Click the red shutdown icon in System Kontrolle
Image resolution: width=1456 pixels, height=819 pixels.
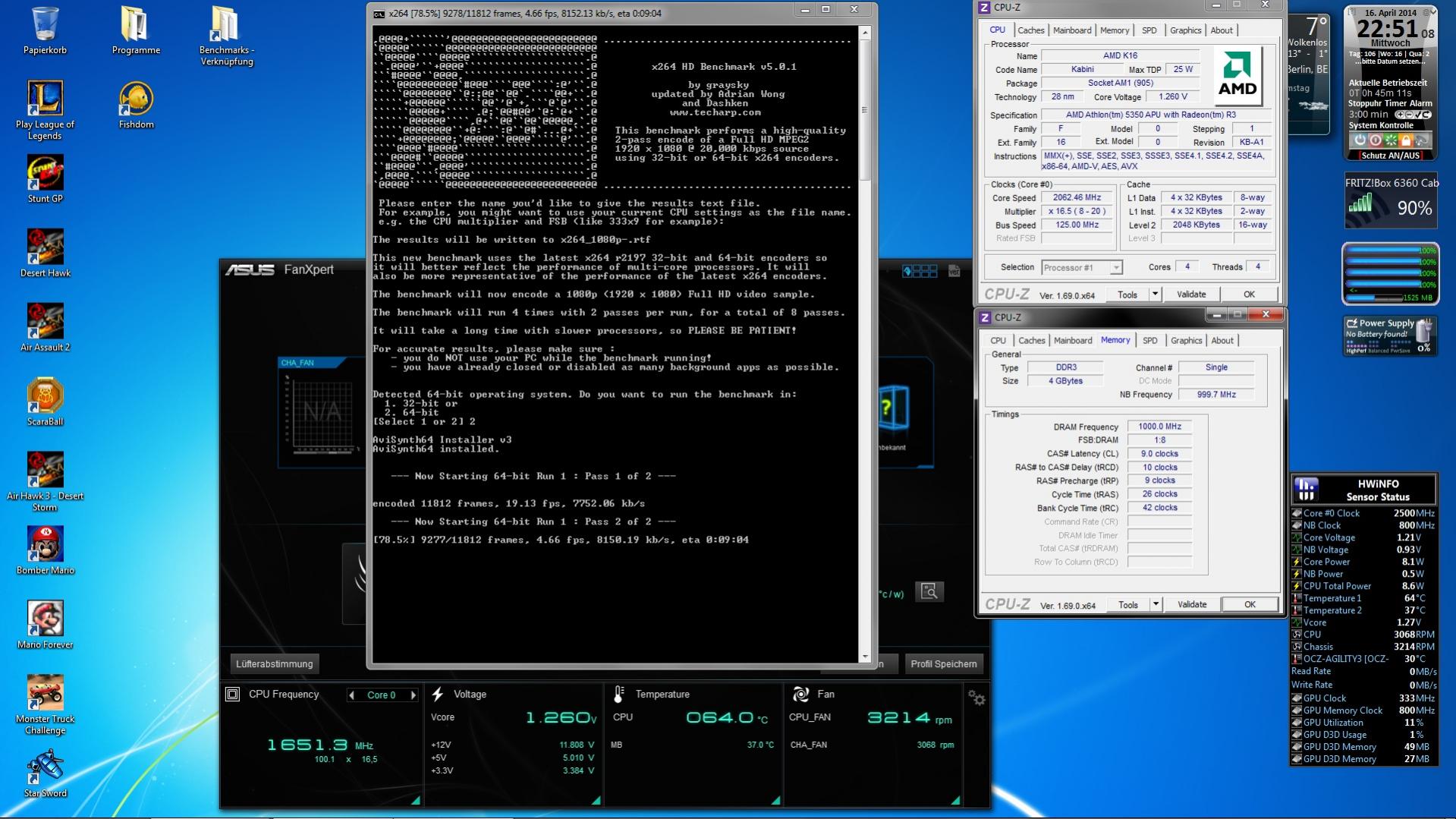tap(1375, 140)
